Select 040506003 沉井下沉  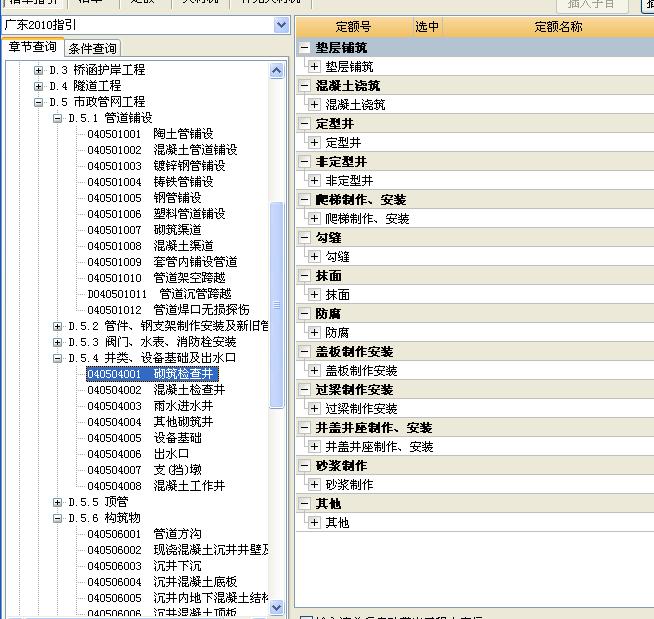tap(144, 566)
